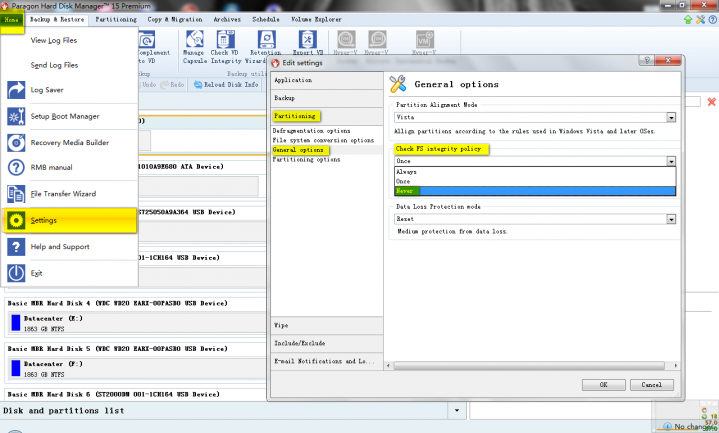Click the scrollbar left arrow in settings
This screenshot has width=719, height=433.
(388, 366)
